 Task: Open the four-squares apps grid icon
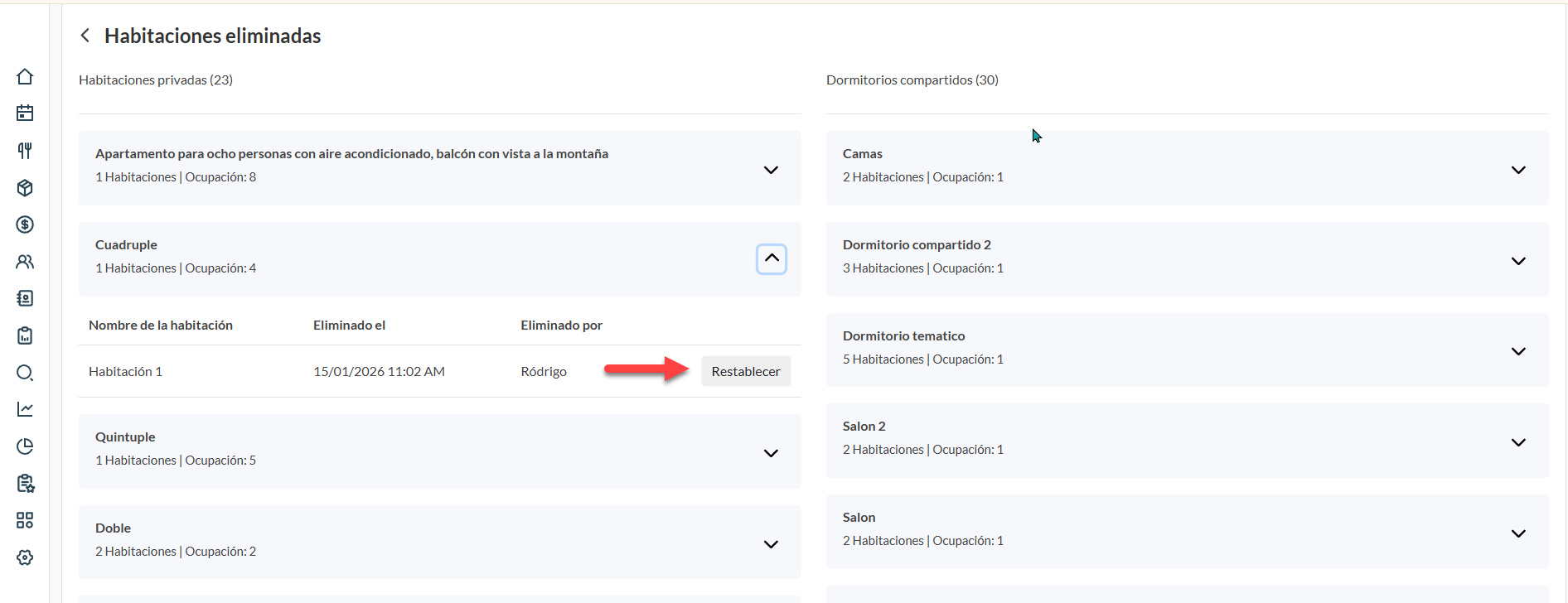pos(25,520)
